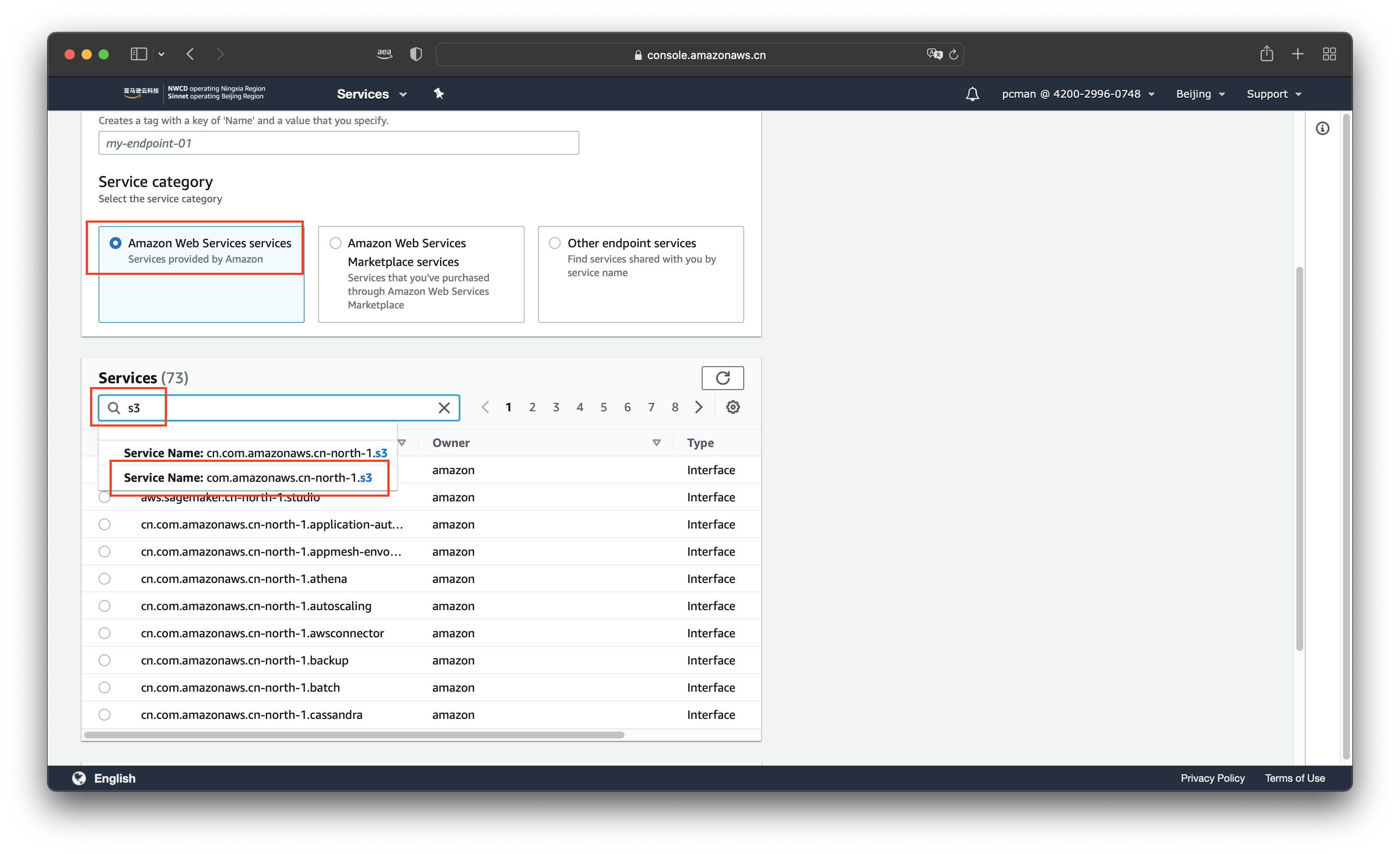The height and width of the screenshot is (854, 1400).
Task: Click the Type column header
Action: [700, 443]
